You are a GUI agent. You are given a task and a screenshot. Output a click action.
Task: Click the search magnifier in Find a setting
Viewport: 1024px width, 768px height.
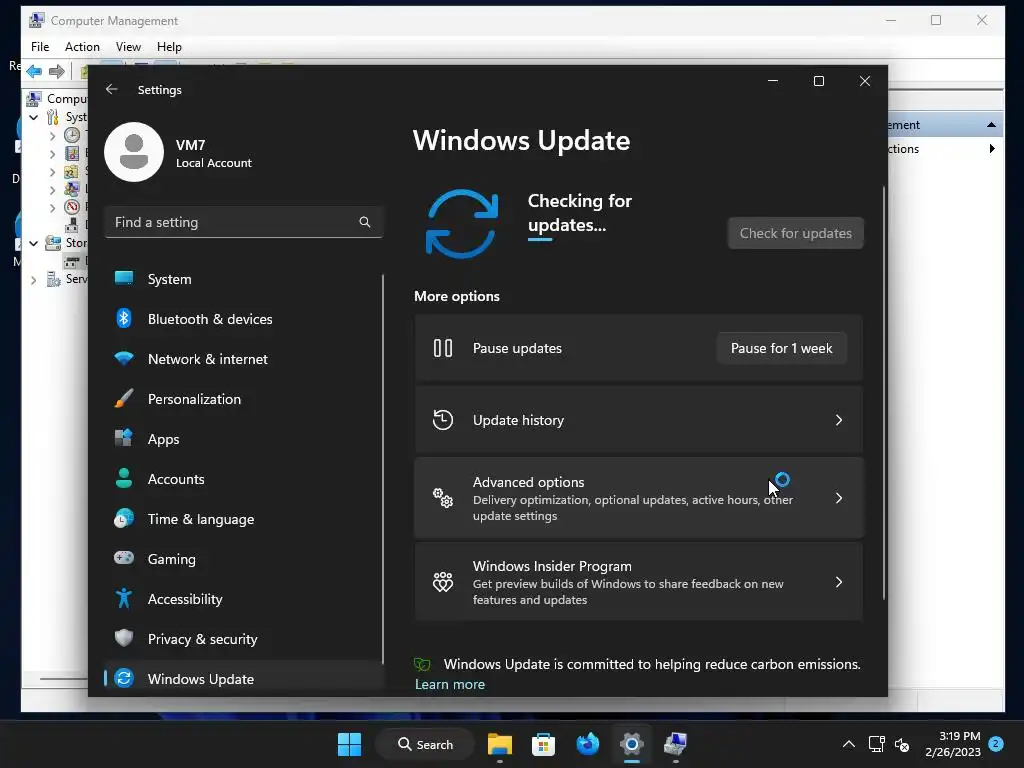(x=364, y=222)
